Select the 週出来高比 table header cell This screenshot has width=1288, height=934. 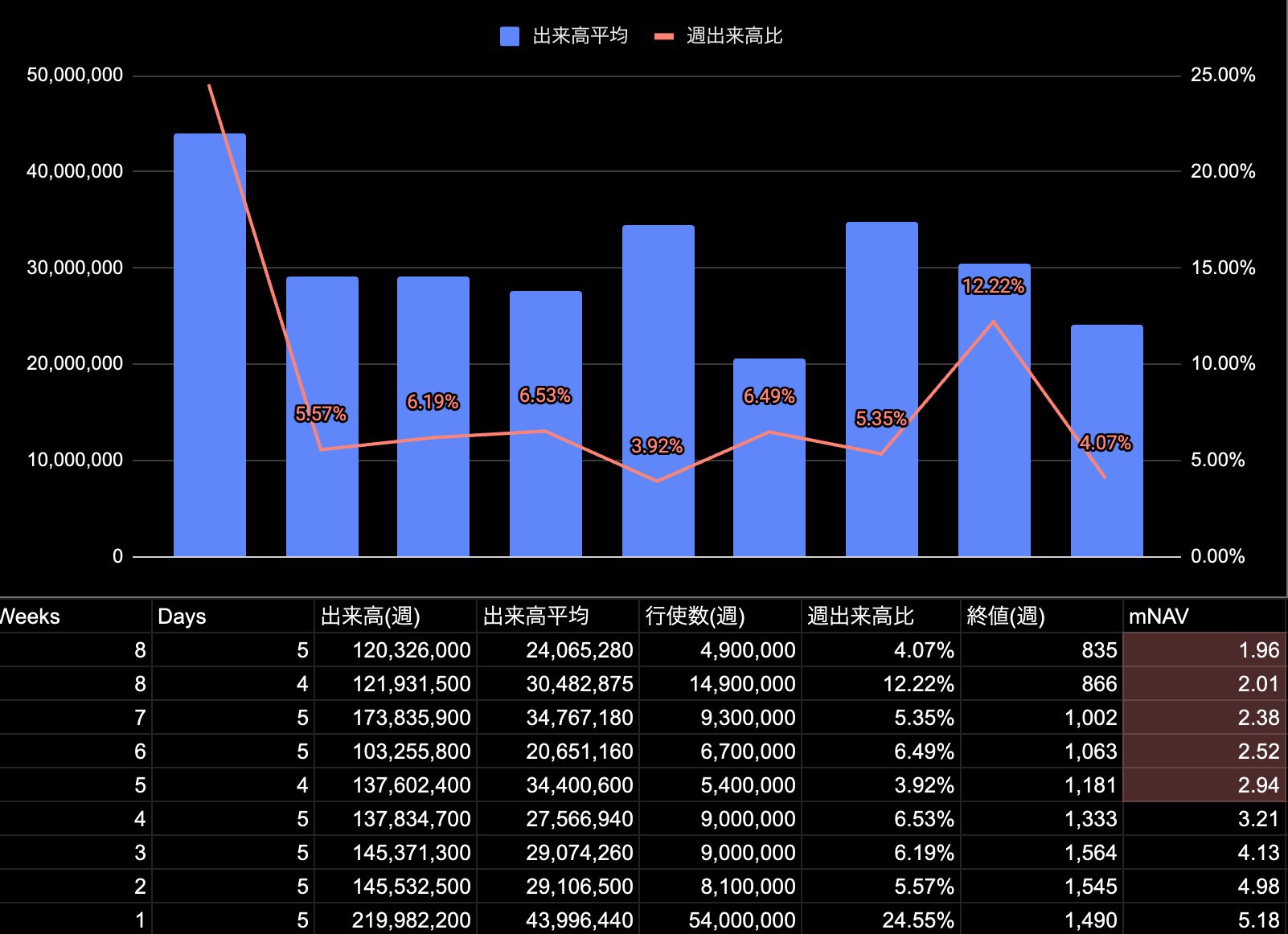[881, 617]
